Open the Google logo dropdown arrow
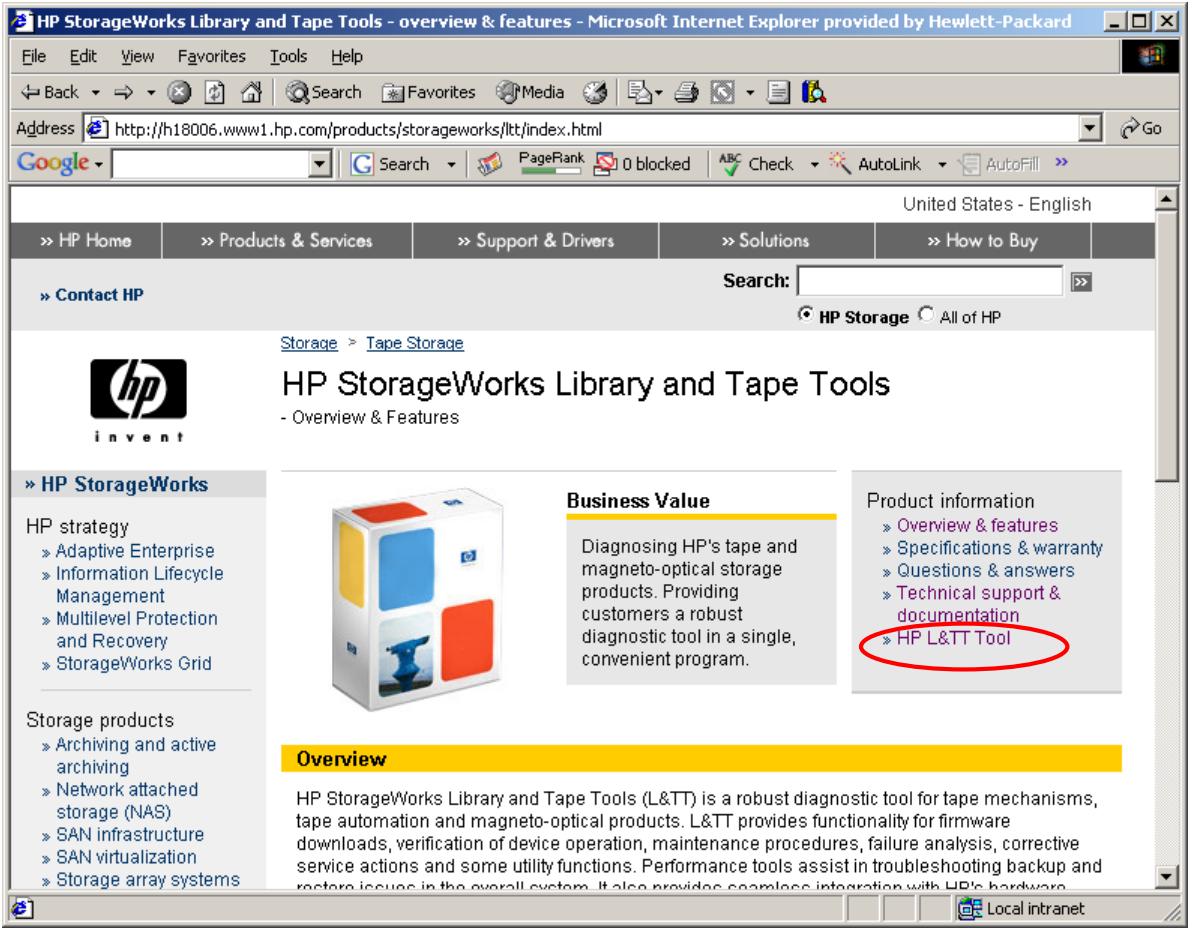The image size is (1193, 937). pyautogui.click(x=99, y=164)
